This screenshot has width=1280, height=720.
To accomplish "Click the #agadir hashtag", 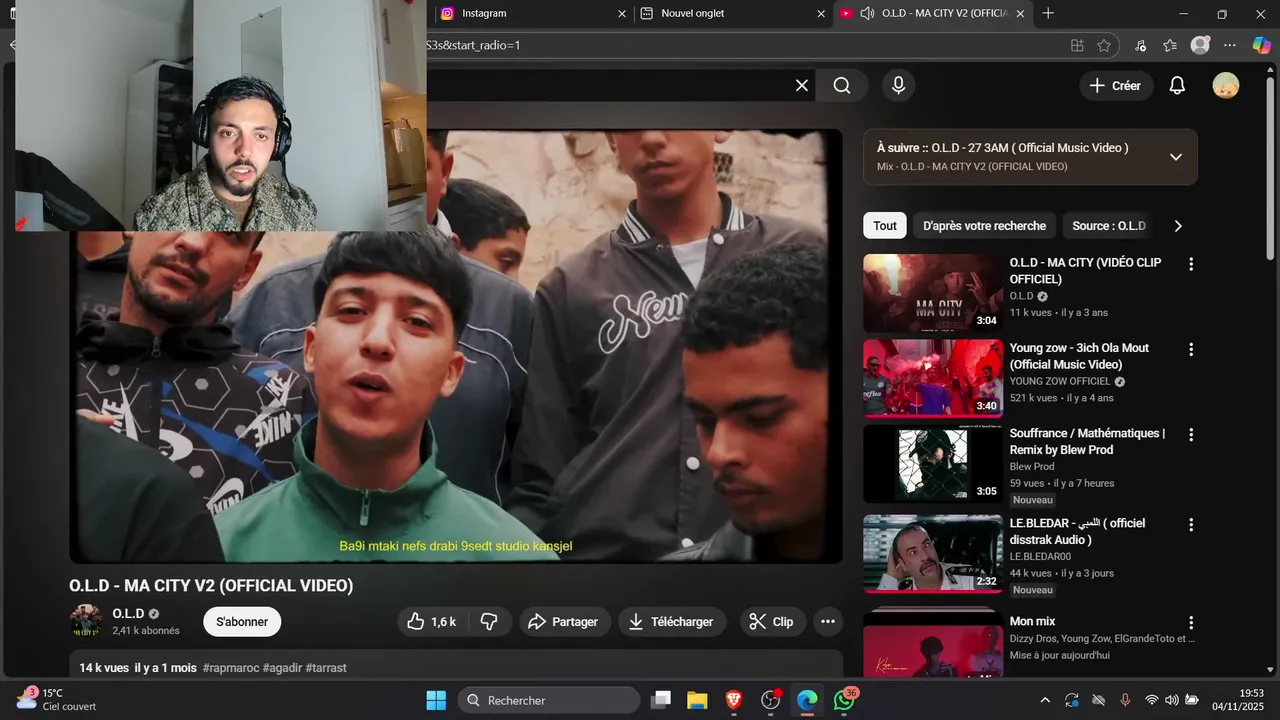I will click(282, 667).
